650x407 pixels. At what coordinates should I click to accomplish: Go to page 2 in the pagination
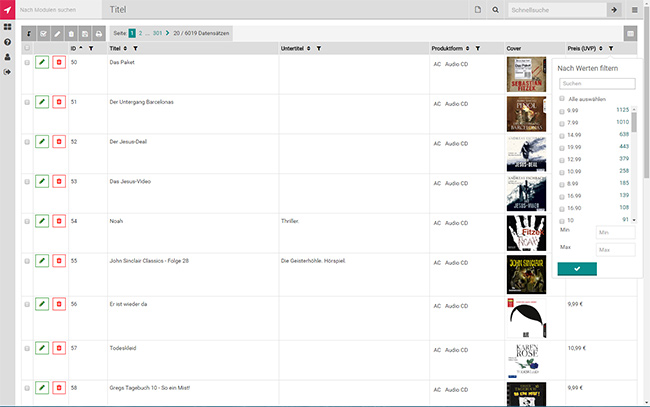pos(140,34)
